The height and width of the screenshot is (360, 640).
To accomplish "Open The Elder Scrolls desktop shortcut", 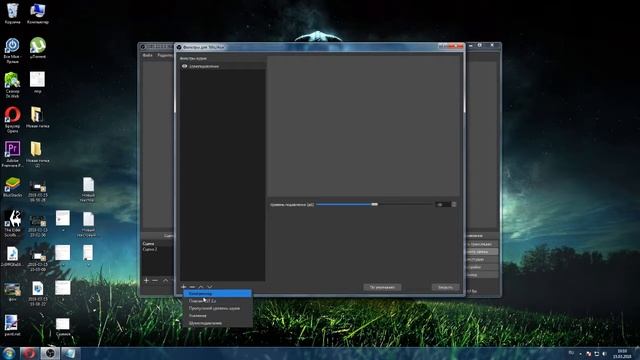I will (12, 223).
